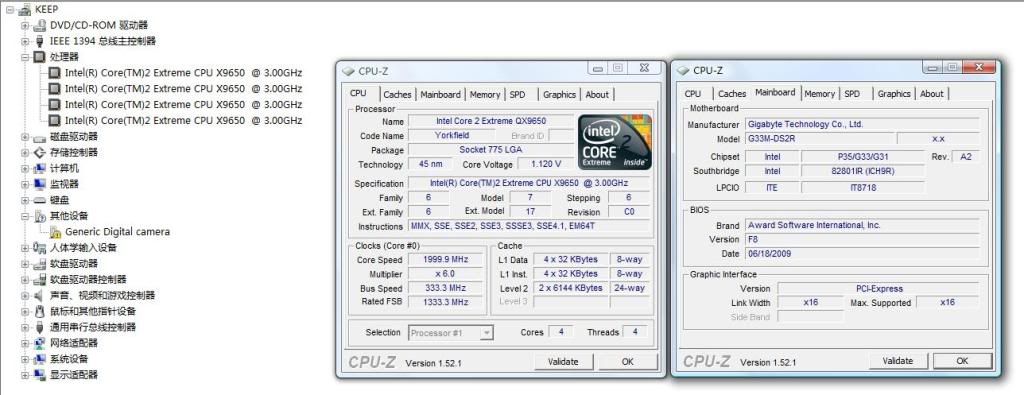The height and width of the screenshot is (395, 1024).
Task: Click the BIOS Date value 06/18/2009
Action: 862,254
